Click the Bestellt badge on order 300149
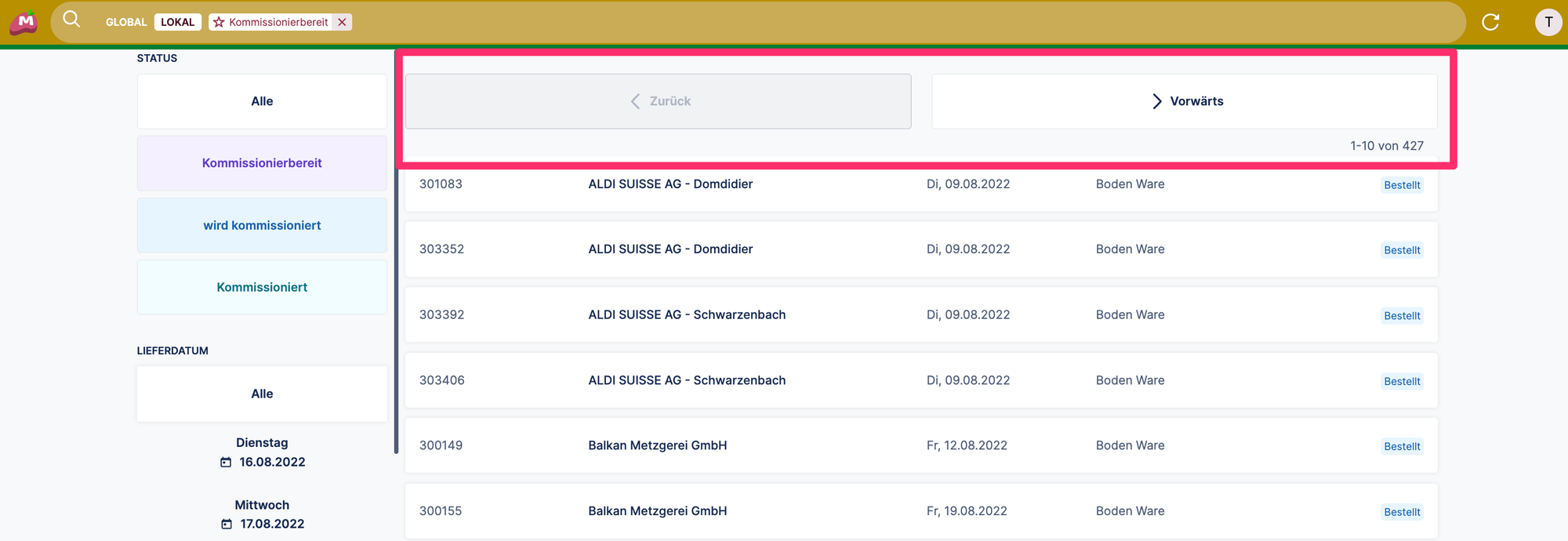The height and width of the screenshot is (541, 1568). click(x=1401, y=446)
